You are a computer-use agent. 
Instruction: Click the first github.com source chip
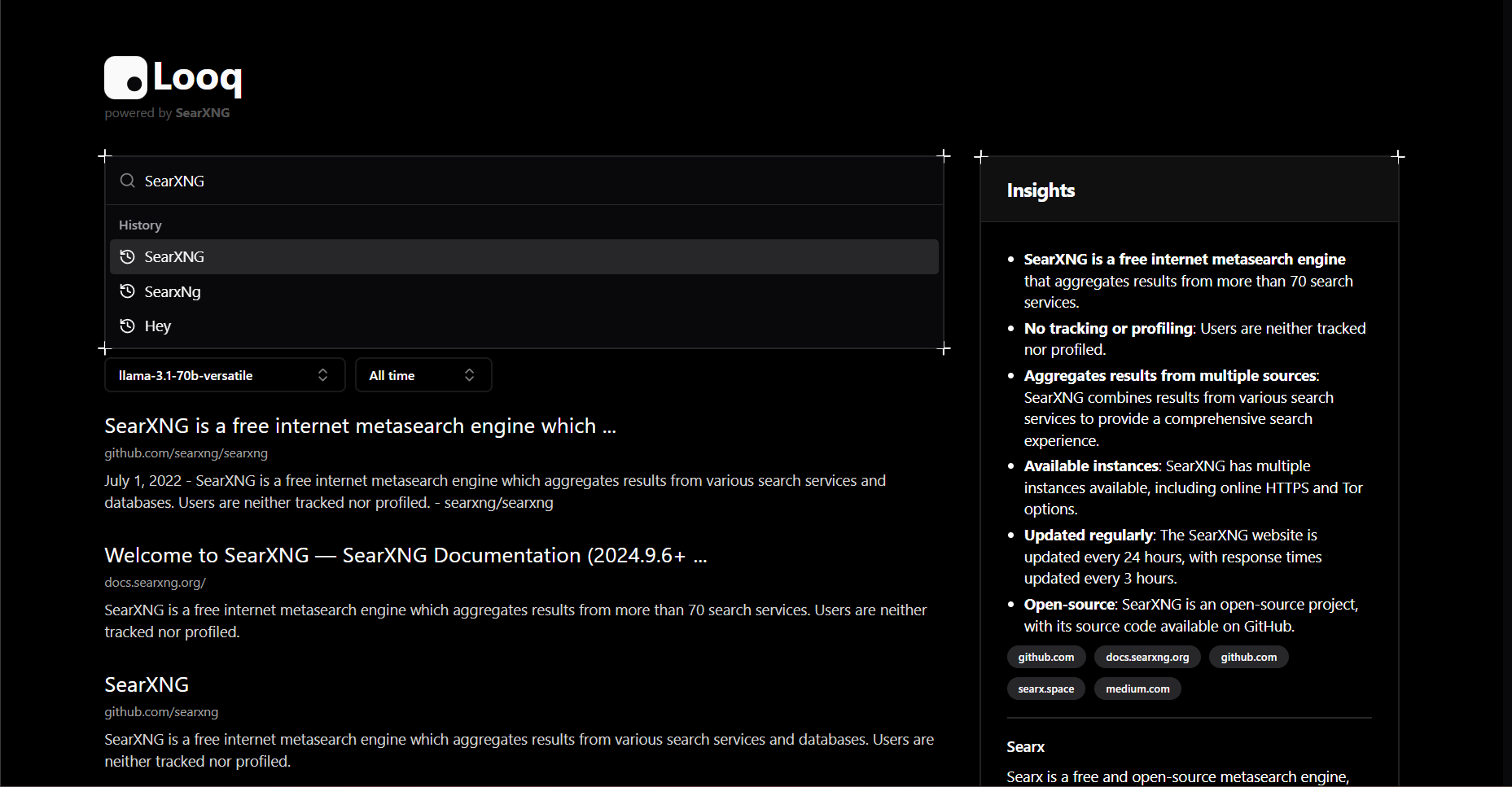click(1045, 657)
